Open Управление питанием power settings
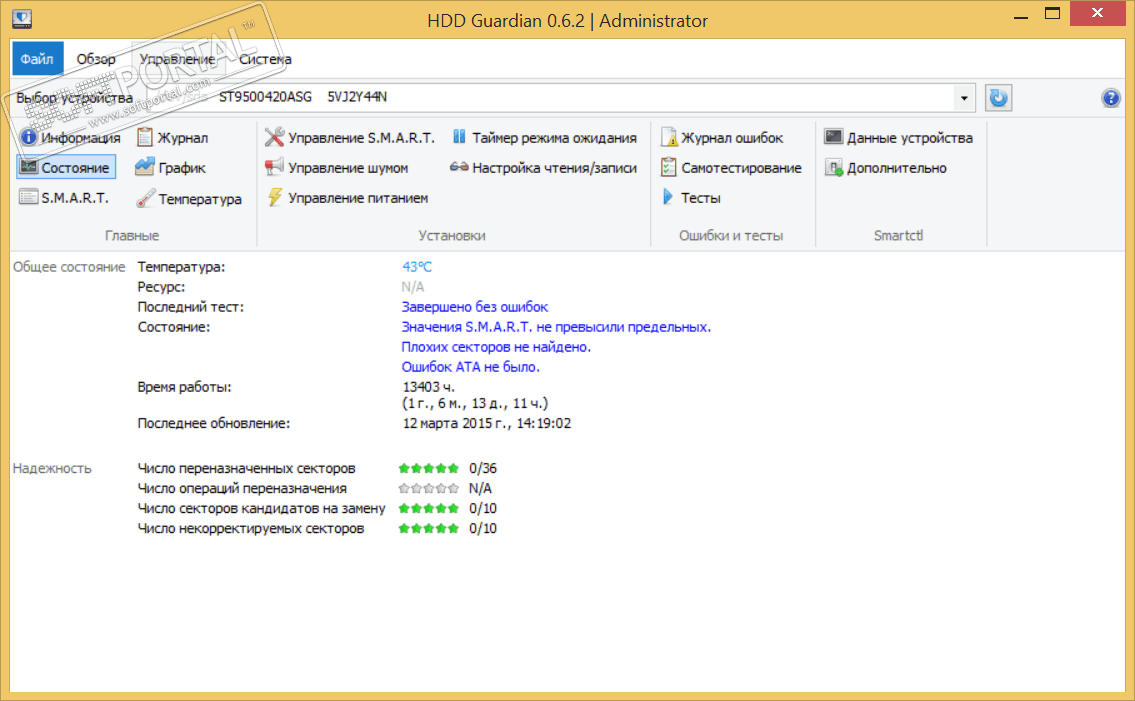This screenshot has width=1135, height=701. coord(347,197)
